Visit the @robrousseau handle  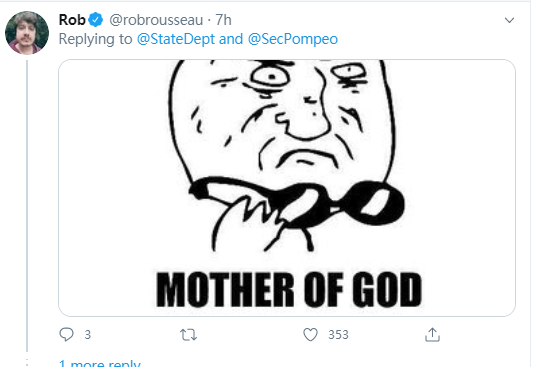(x=156, y=20)
